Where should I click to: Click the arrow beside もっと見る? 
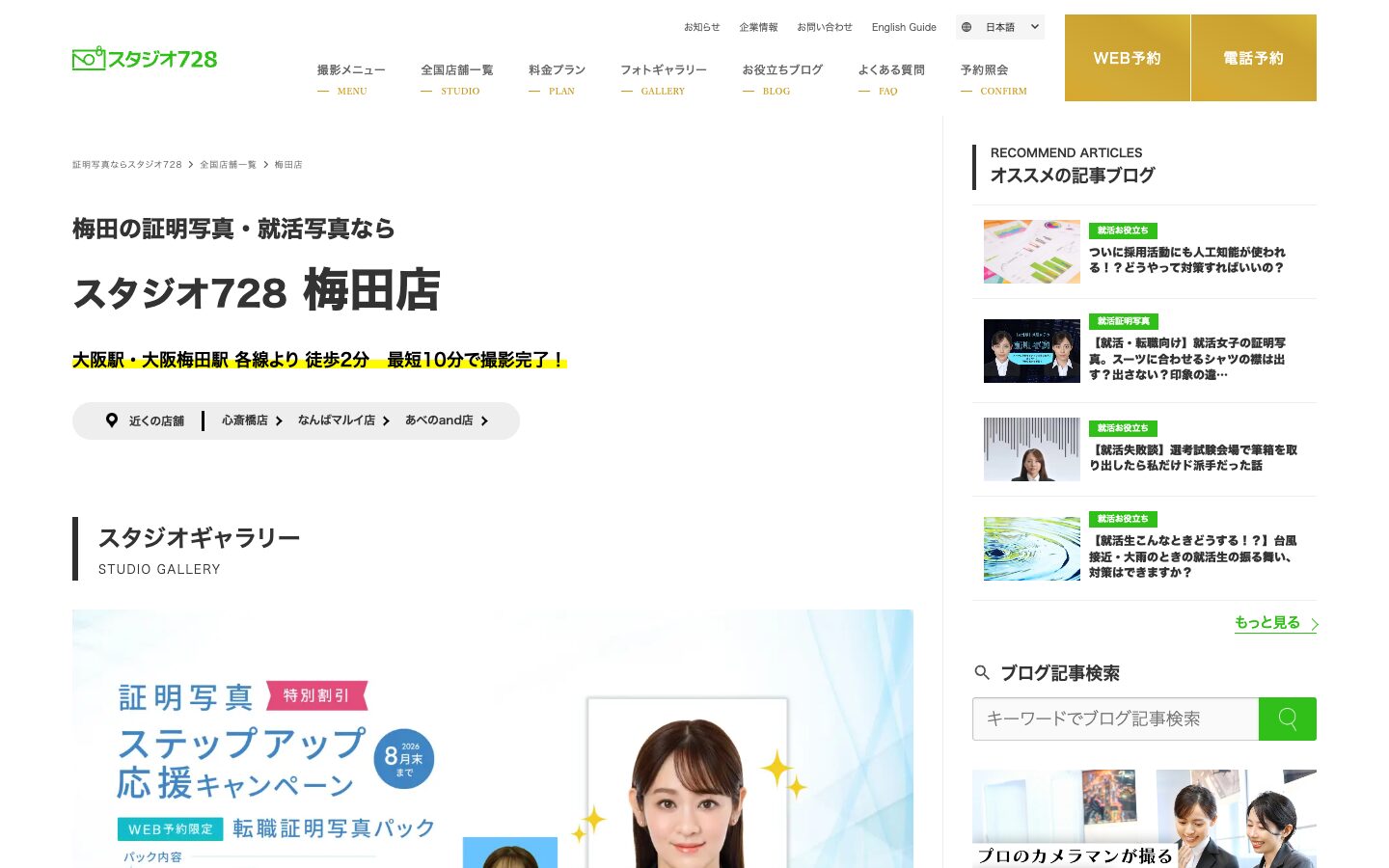[1314, 624]
